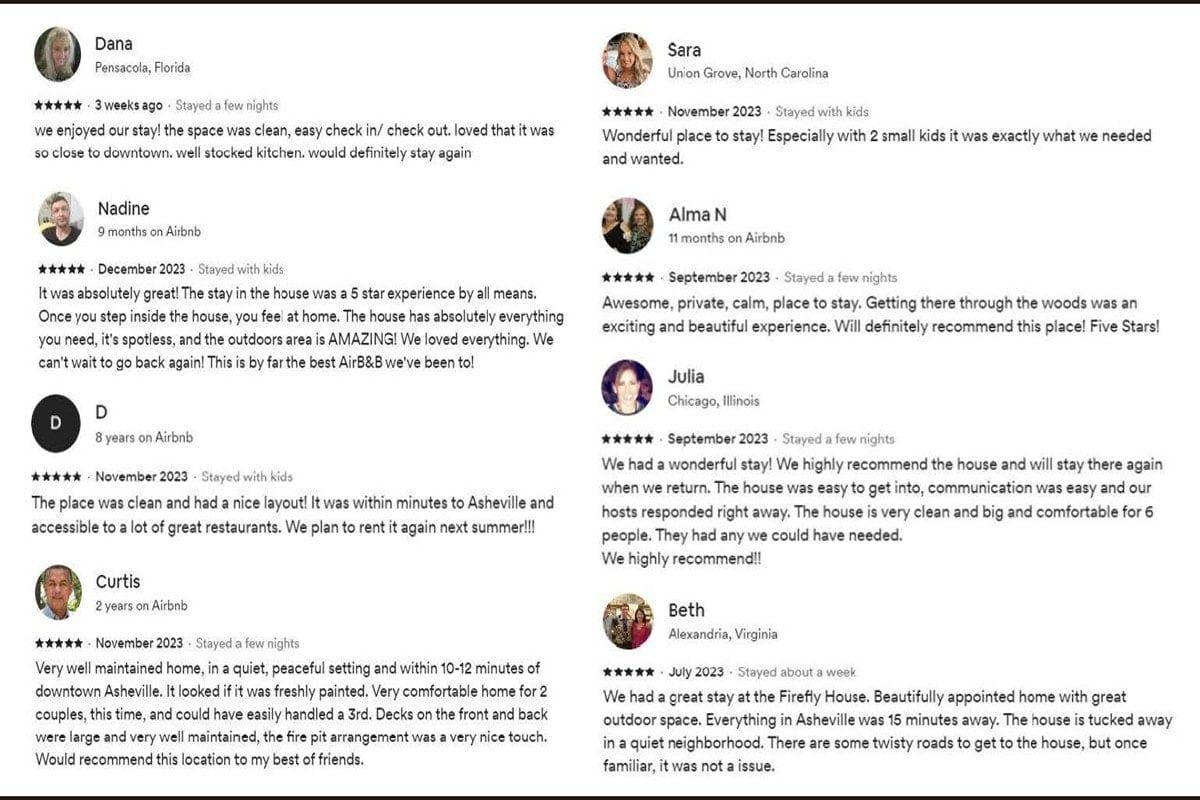Image resolution: width=1200 pixels, height=800 pixels.
Task: Click the star rating on Sara's review
Action: 628,112
